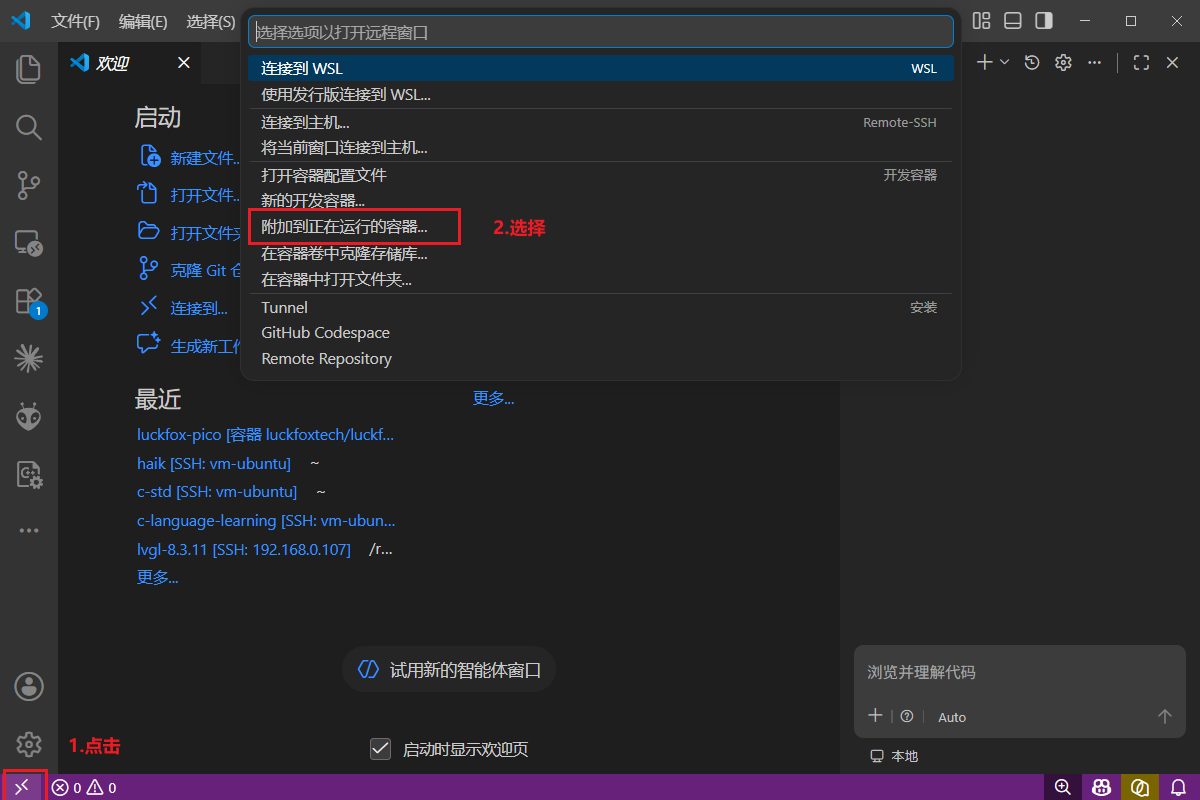Open the Source Control view icon

28,185
